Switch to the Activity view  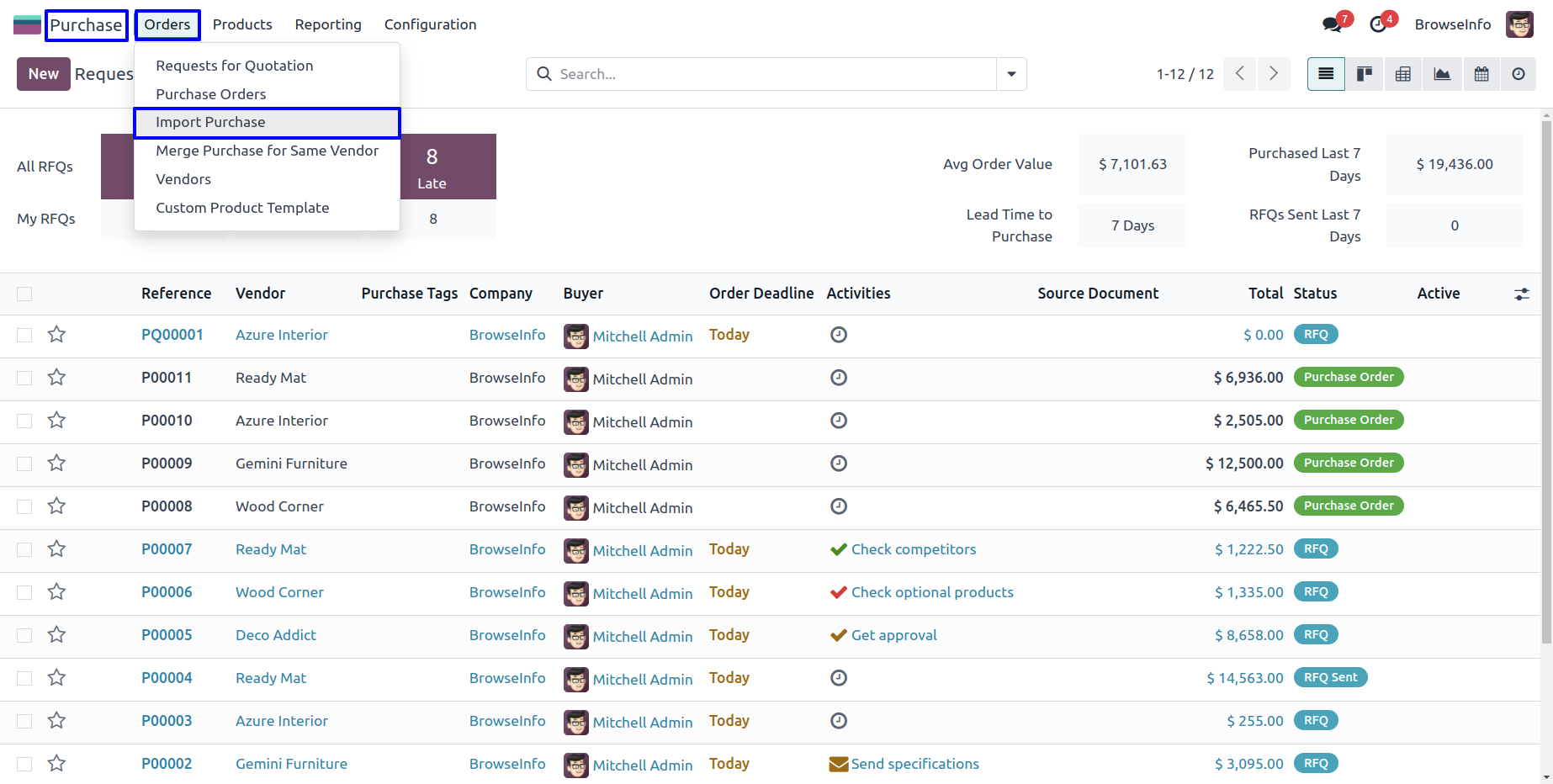pos(1519,74)
